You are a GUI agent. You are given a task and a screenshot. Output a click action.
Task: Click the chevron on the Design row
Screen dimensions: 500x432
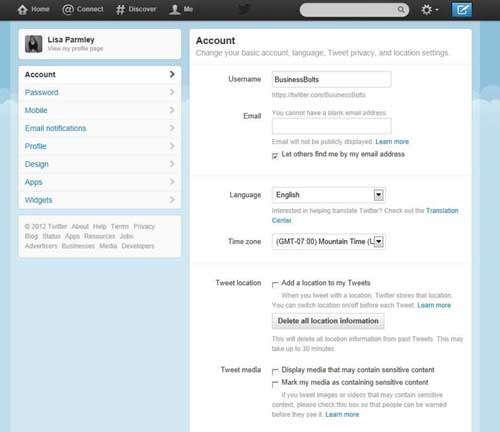[x=172, y=164]
